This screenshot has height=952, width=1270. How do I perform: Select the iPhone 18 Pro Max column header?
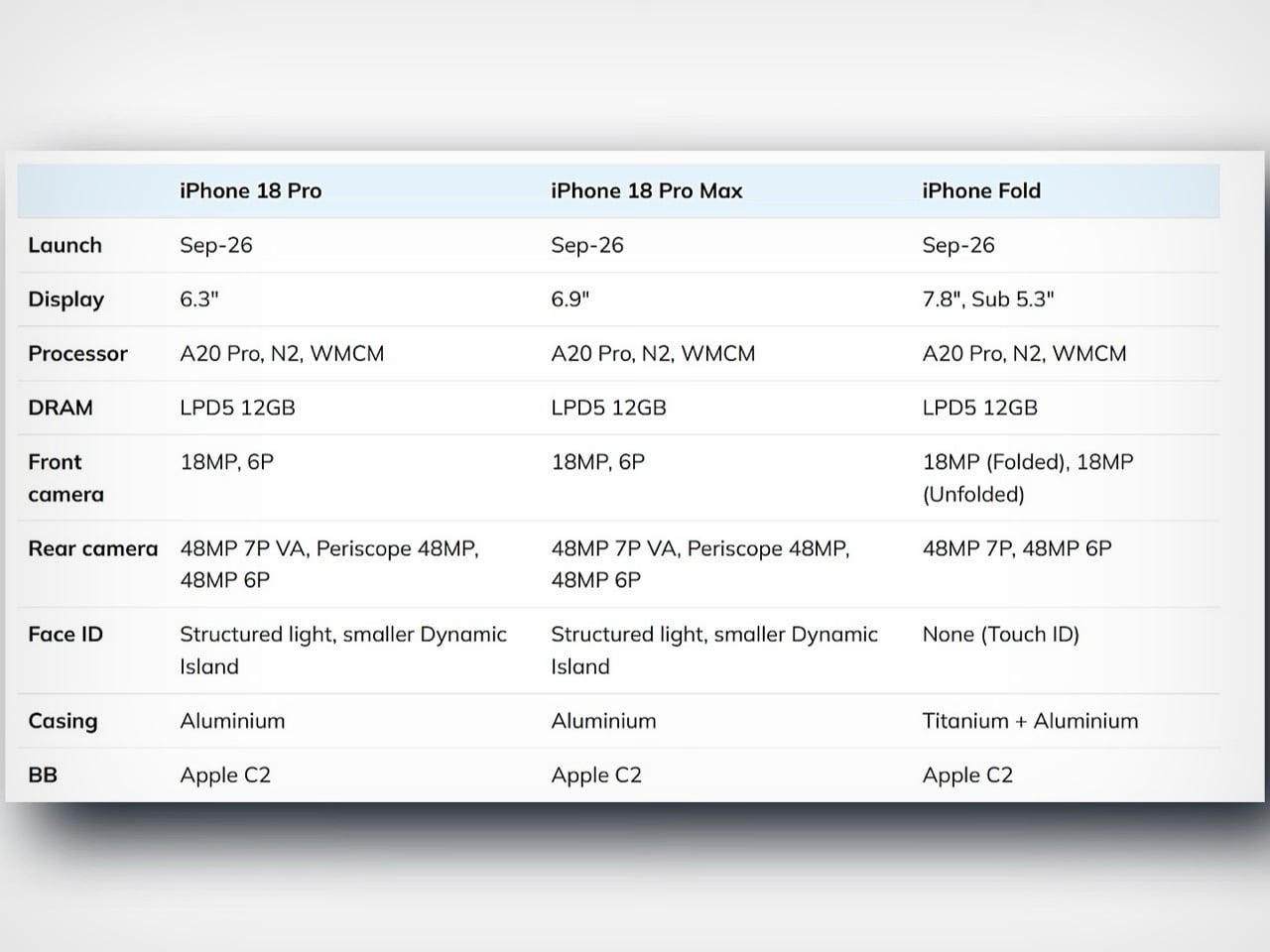tap(646, 190)
